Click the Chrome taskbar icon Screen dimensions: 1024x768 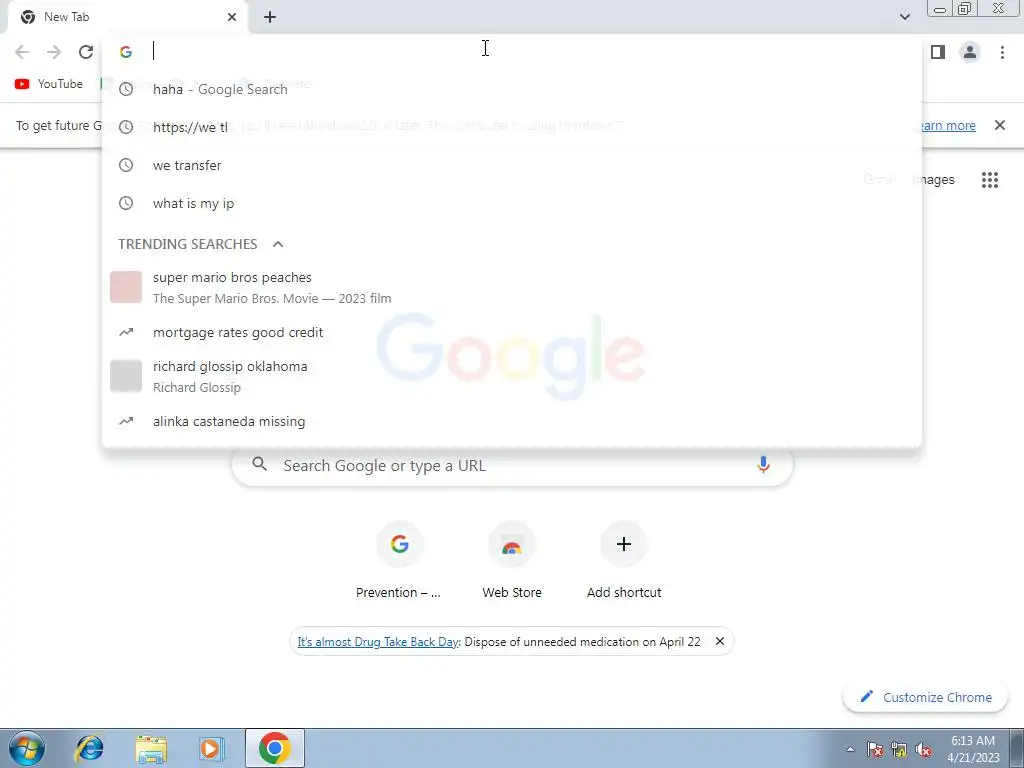pyautogui.click(x=274, y=748)
